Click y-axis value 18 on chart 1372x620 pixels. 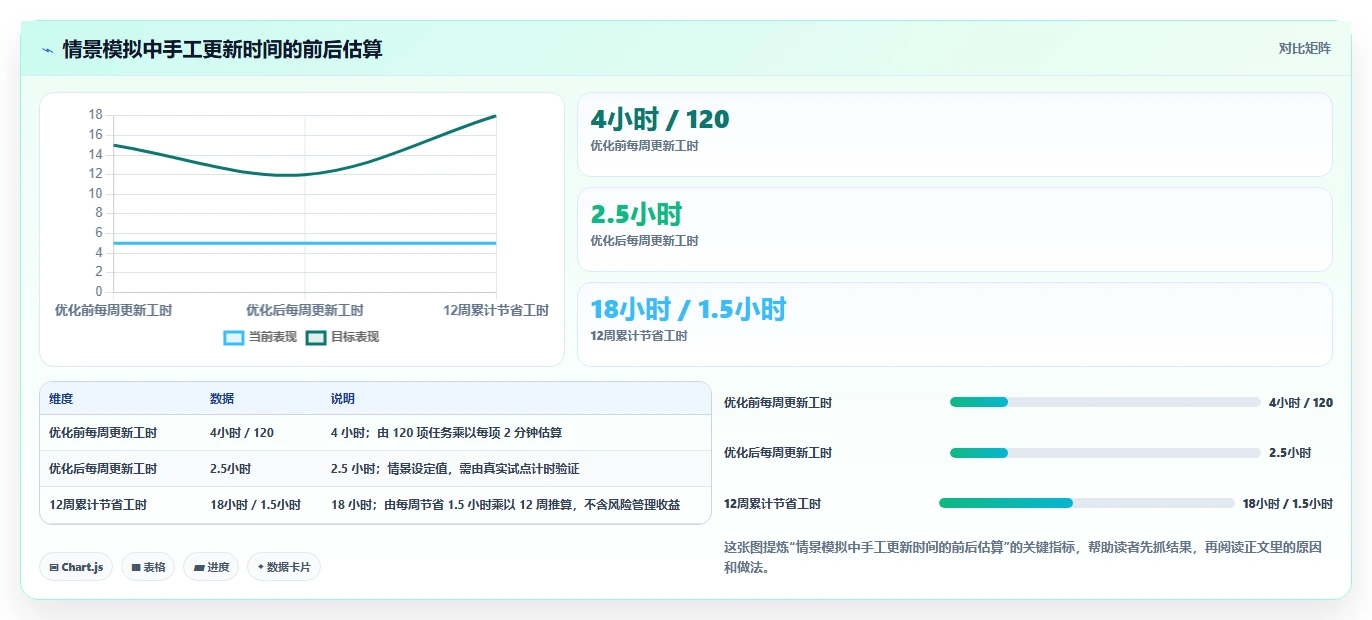click(95, 115)
